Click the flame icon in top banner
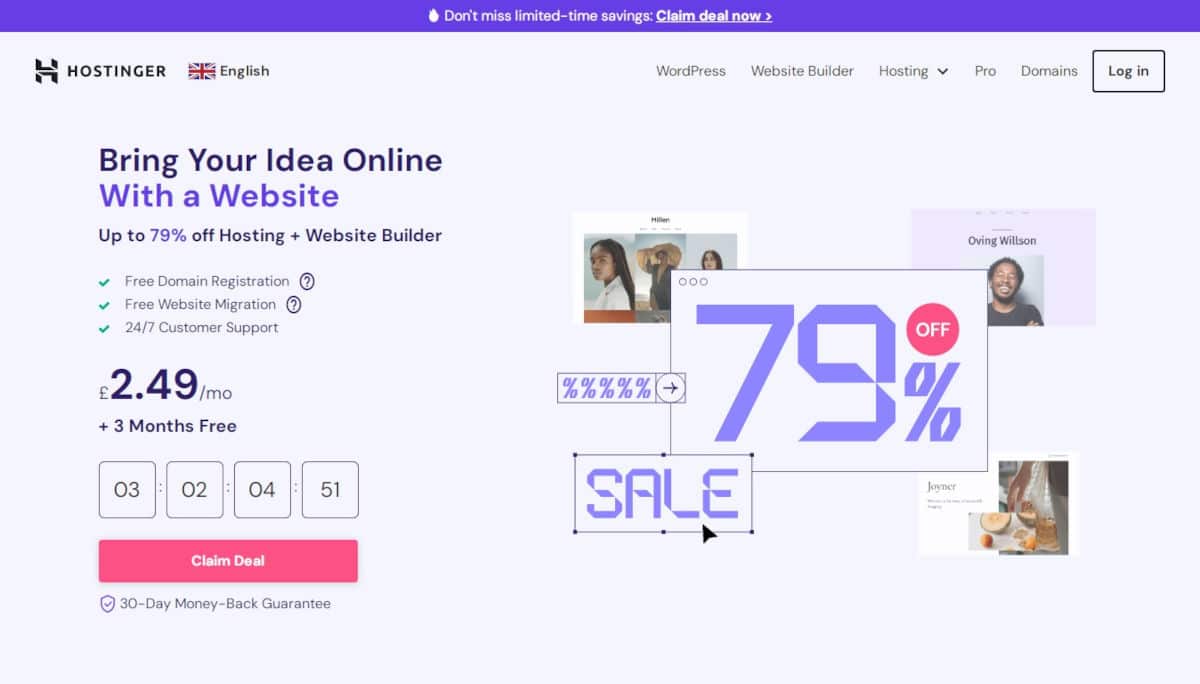Image resolution: width=1200 pixels, height=684 pixels. (434, 16)
